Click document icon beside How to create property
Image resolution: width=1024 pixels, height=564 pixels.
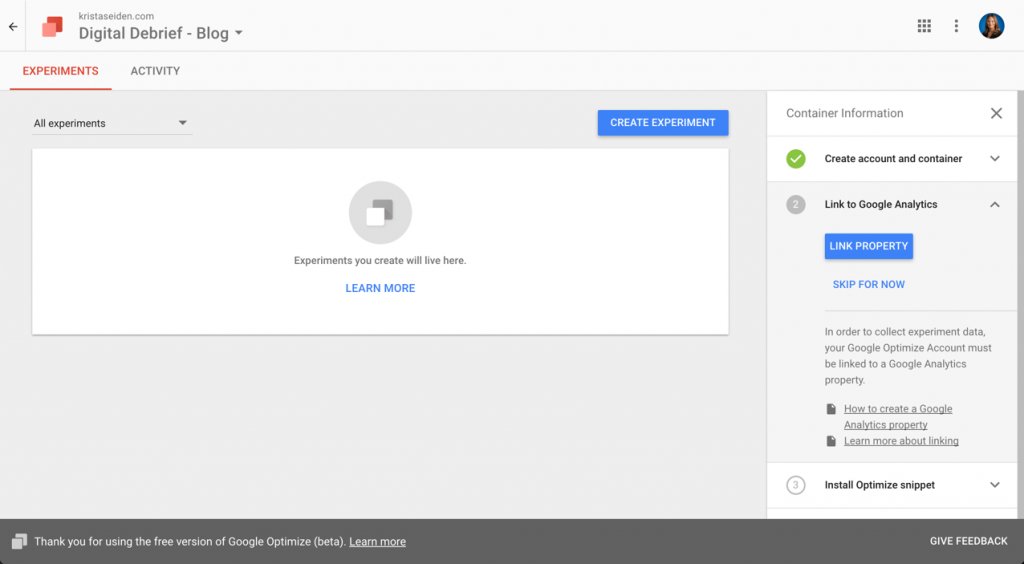[831, 409]
